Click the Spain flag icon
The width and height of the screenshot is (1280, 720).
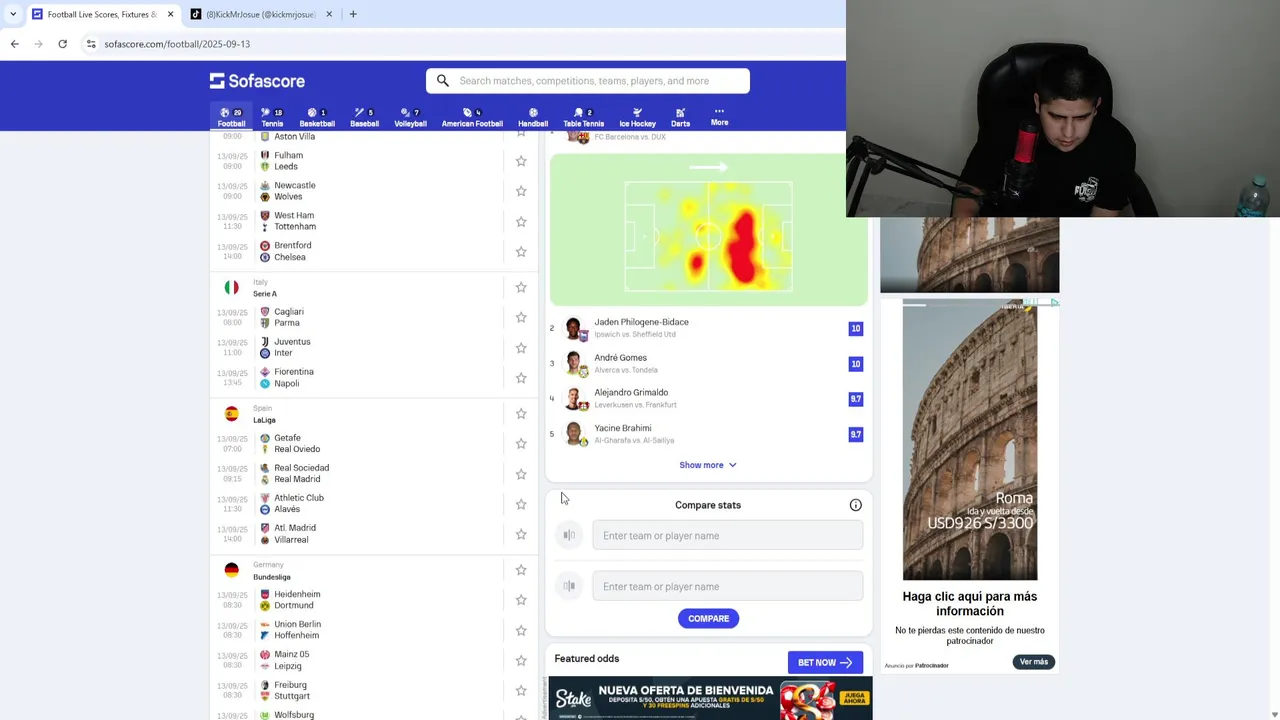tap(232, 413)
